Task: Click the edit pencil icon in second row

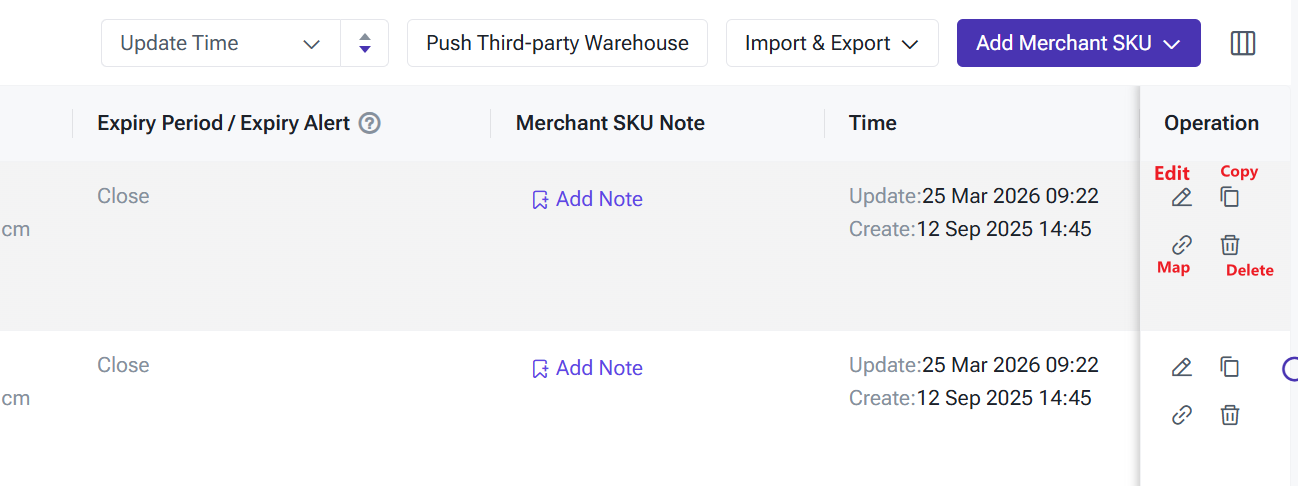Action: coord(1182,368)
